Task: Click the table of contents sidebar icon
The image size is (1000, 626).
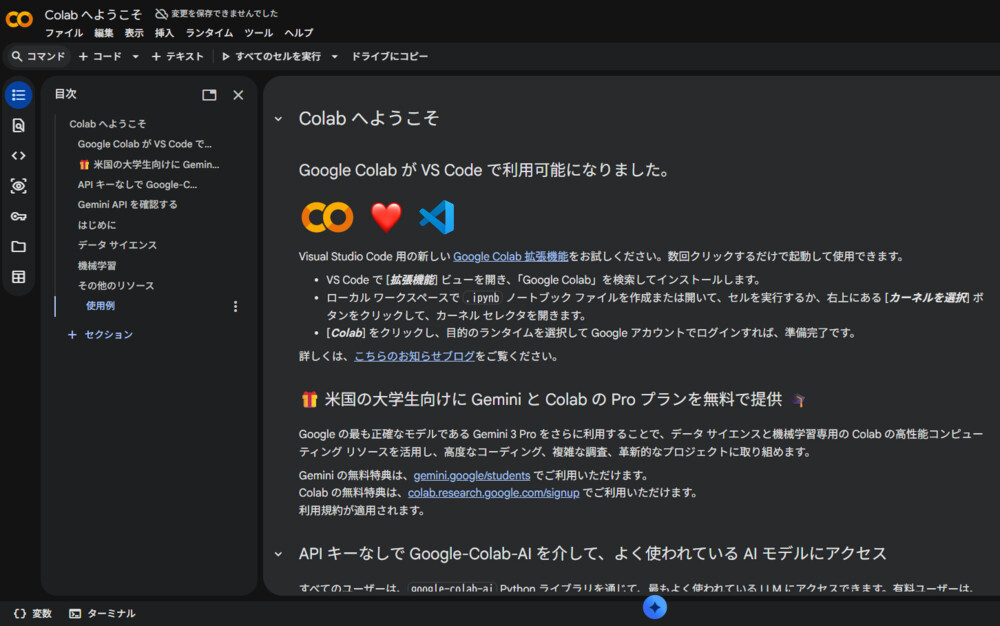Action: 18,95
